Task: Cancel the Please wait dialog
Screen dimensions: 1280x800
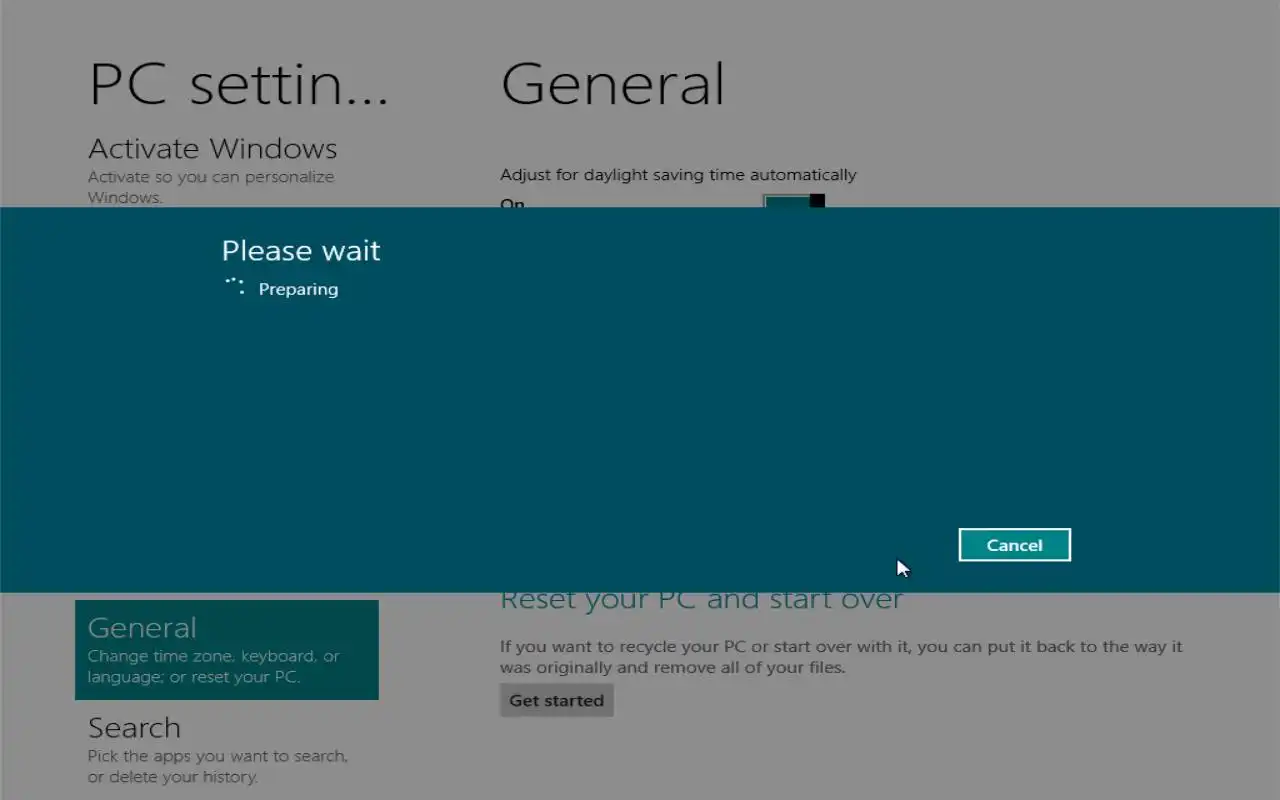Action: tap(1014, 545)
